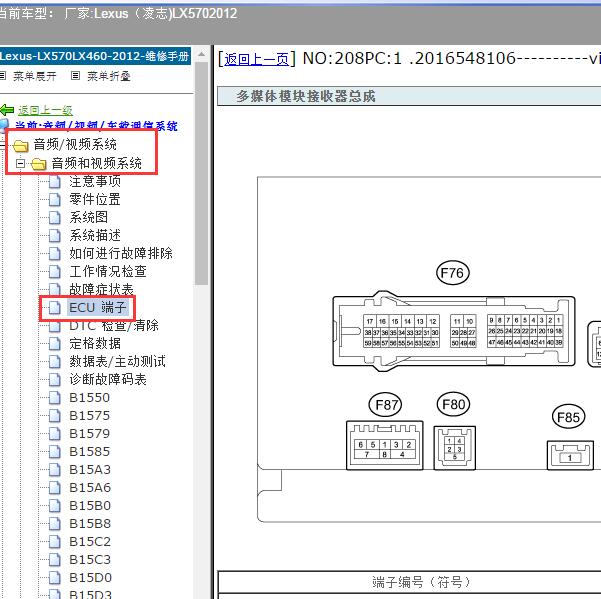Collapse all menus with 菜单折叠
The image size is (601, 599).
[109, 76]
